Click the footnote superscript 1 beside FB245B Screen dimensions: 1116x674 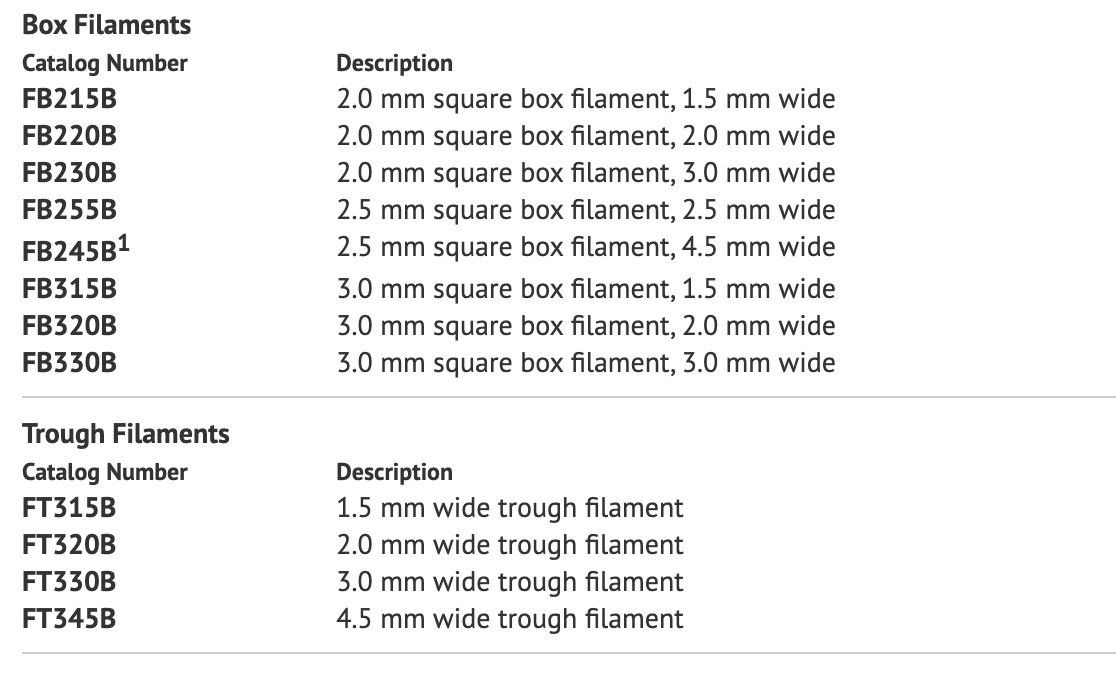[x=124, y=241]
